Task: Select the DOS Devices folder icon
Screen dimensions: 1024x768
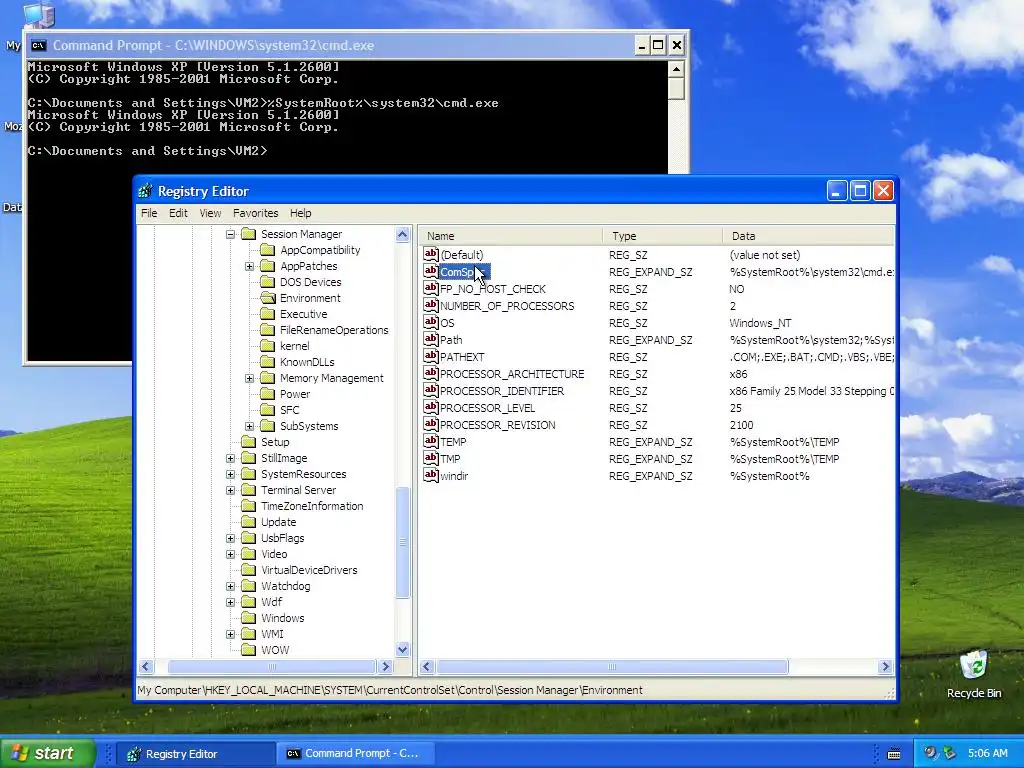Action: [267, 281]
